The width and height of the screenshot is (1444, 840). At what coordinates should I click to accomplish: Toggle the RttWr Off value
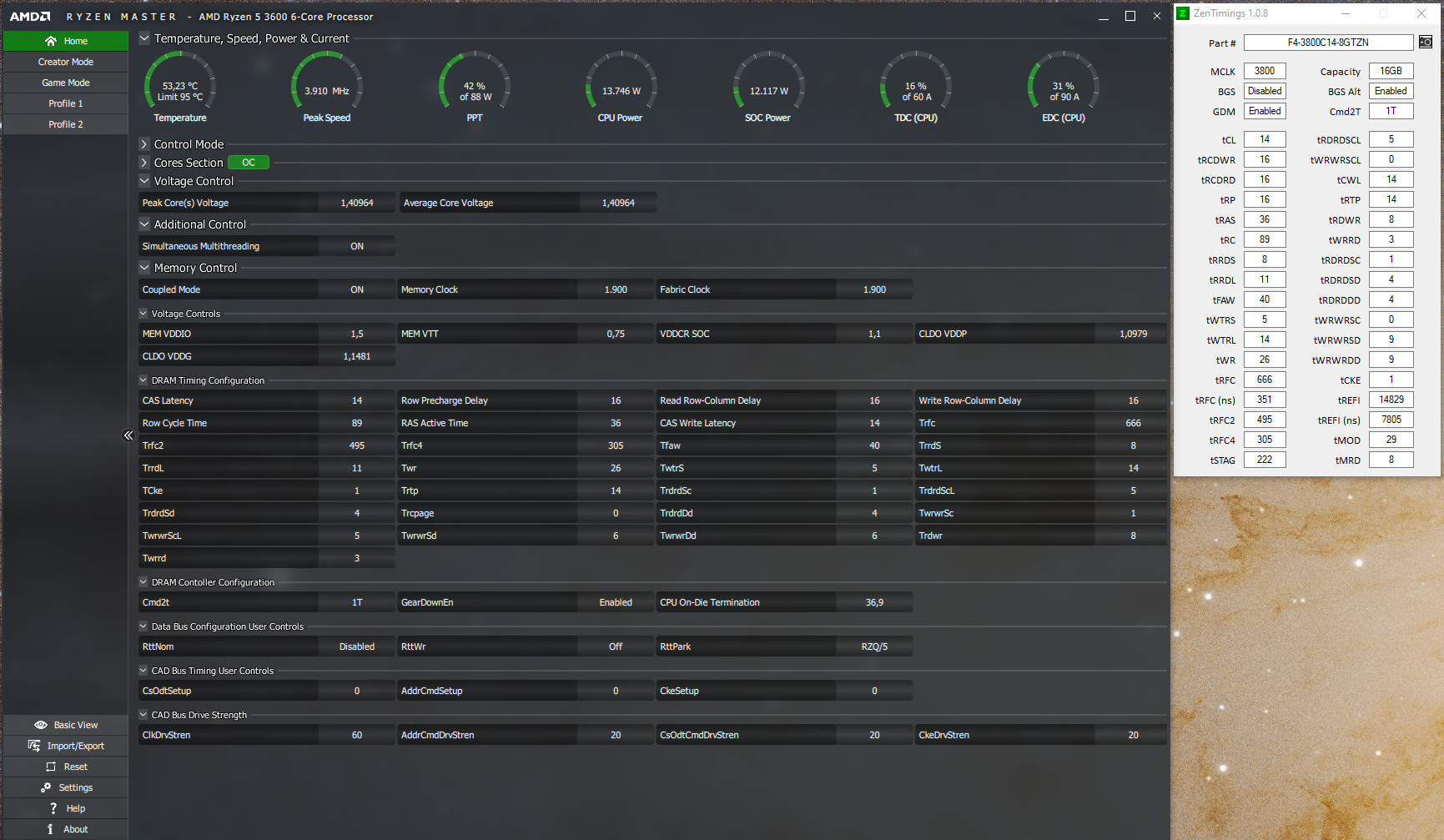coord(616,646)
